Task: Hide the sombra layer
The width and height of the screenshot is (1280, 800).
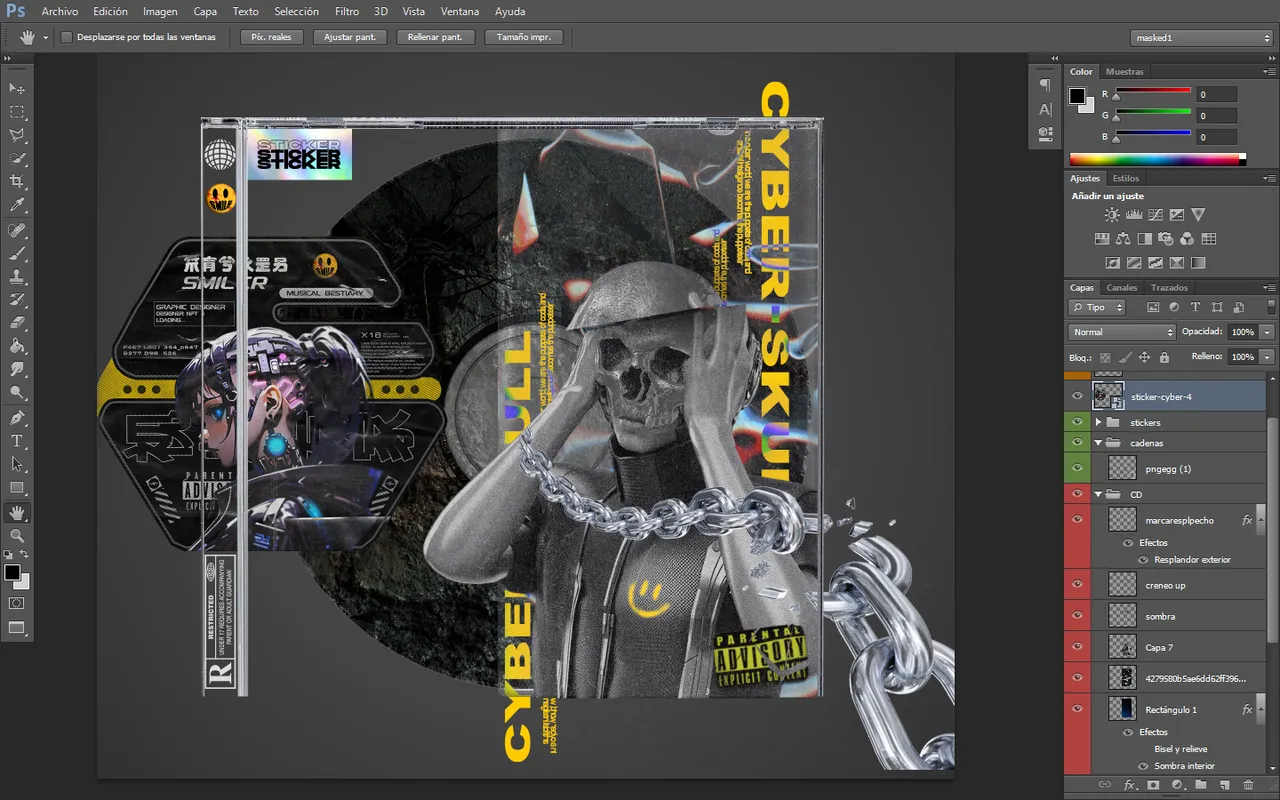Action: point(1077,616)
